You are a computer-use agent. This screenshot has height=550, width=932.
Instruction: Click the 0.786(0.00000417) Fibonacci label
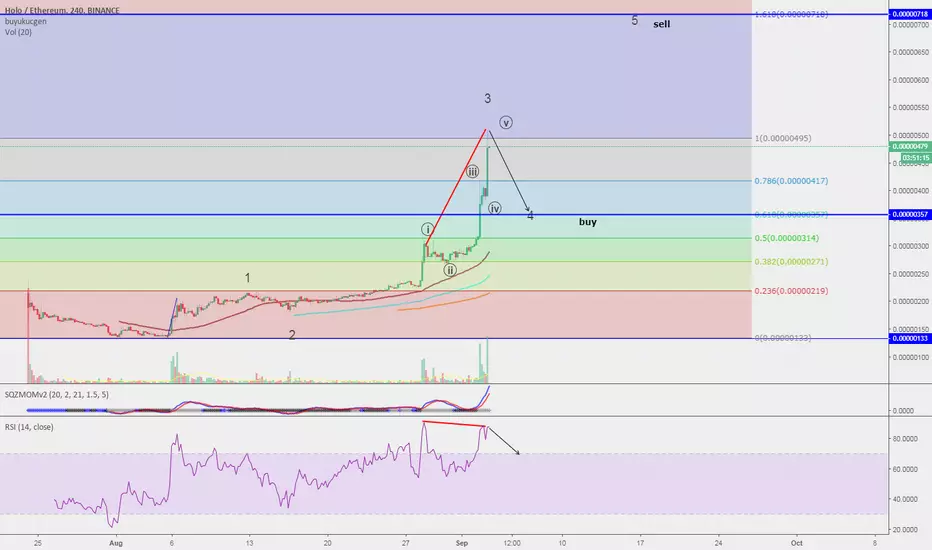791,181
